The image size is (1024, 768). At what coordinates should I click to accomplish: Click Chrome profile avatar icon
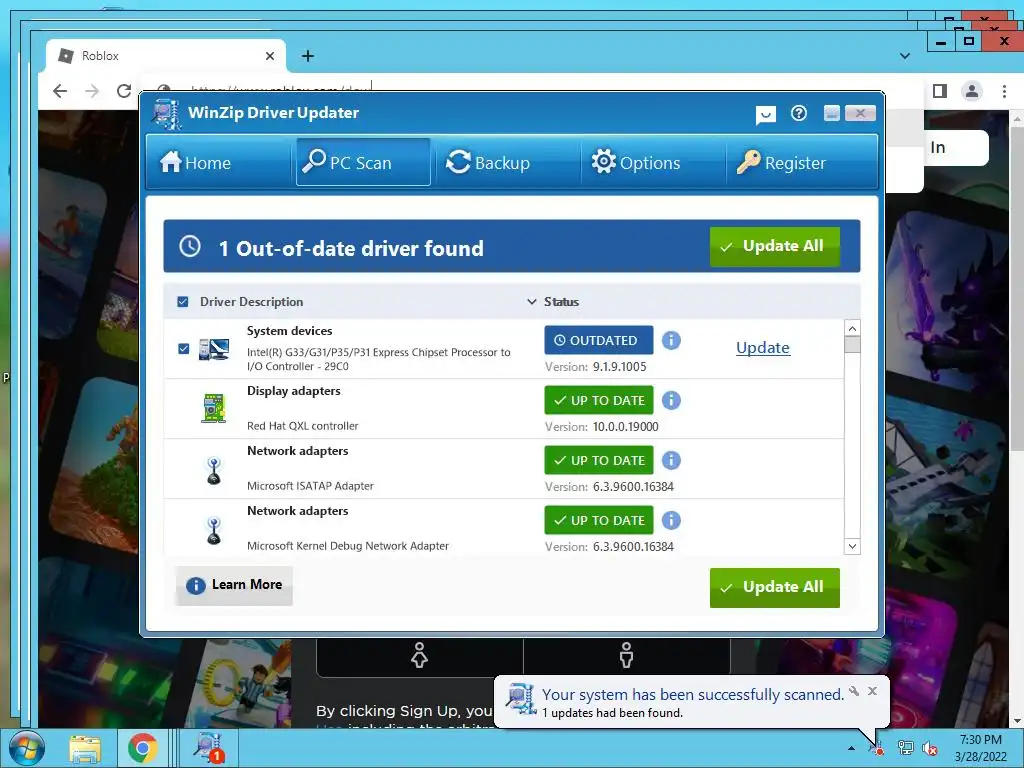click(x=972, y=91)
